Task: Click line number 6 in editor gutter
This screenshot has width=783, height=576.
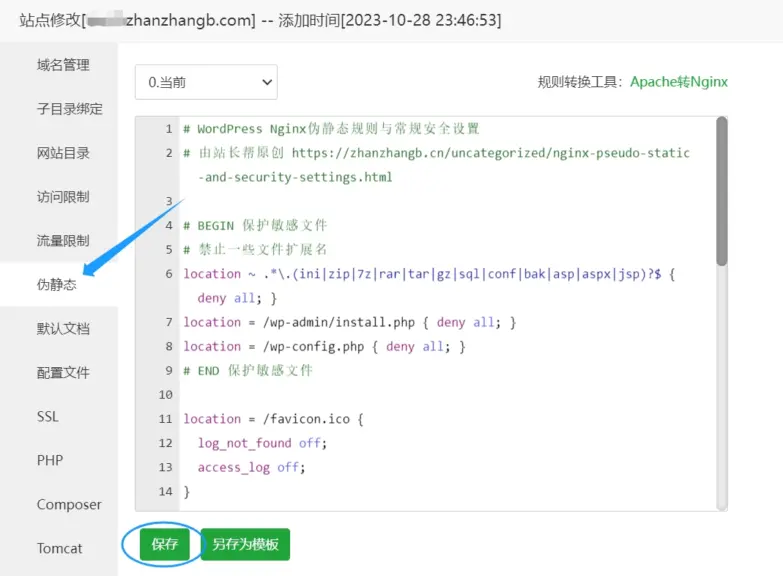Action: (169, 274)
